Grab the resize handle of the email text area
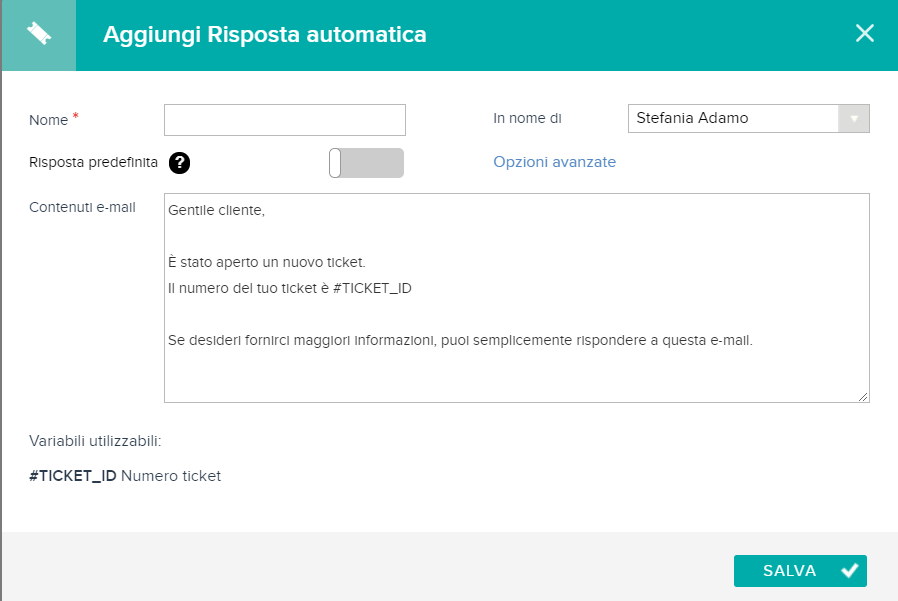The image size is (898, 601). coord(863,396)
